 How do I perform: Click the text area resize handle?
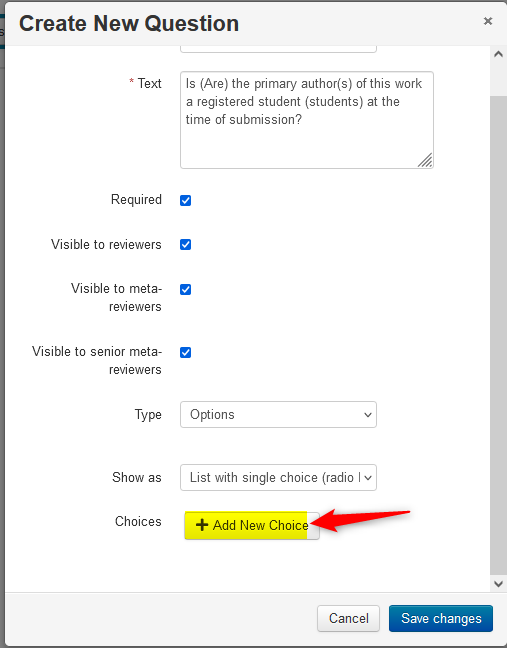(x=425, y=160)
